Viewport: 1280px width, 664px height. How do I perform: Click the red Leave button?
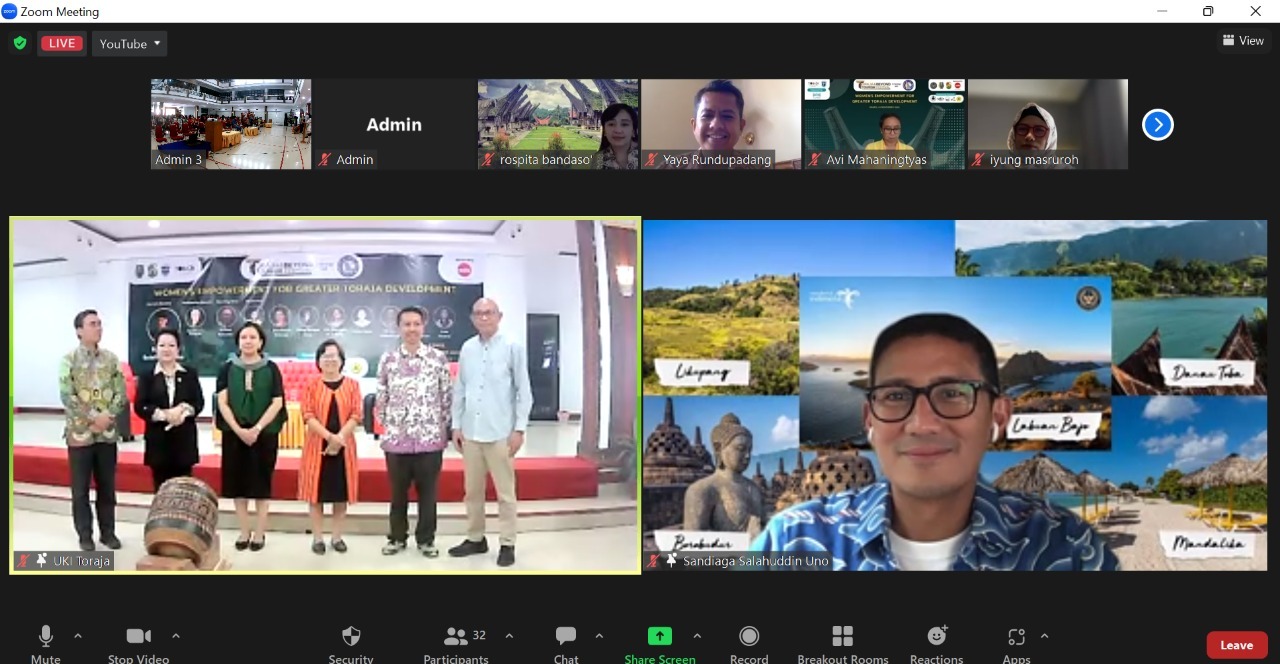pyautogui.click(x=1236, y=645)
